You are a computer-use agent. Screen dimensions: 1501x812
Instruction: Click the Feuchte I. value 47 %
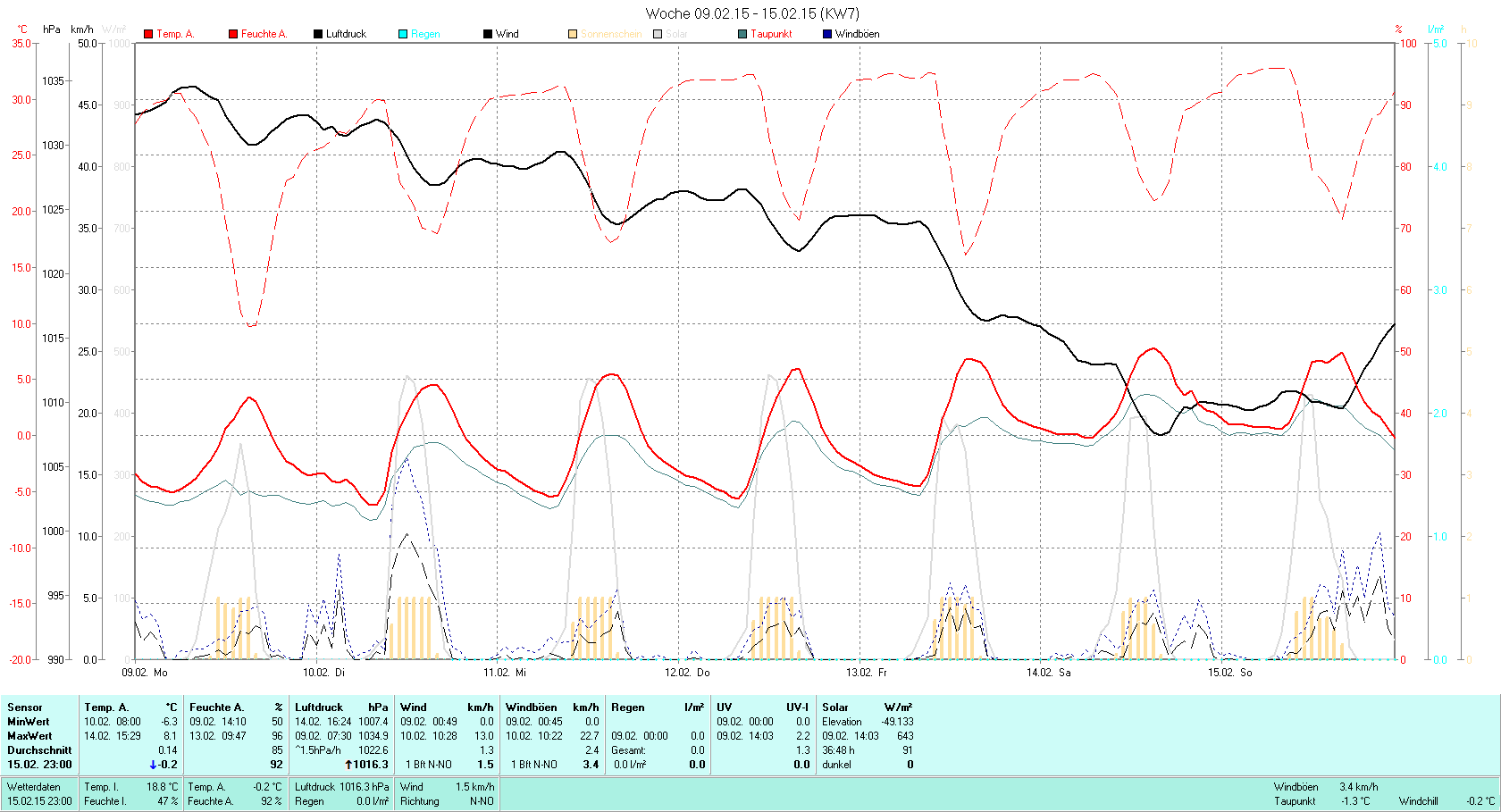(168, 801)
